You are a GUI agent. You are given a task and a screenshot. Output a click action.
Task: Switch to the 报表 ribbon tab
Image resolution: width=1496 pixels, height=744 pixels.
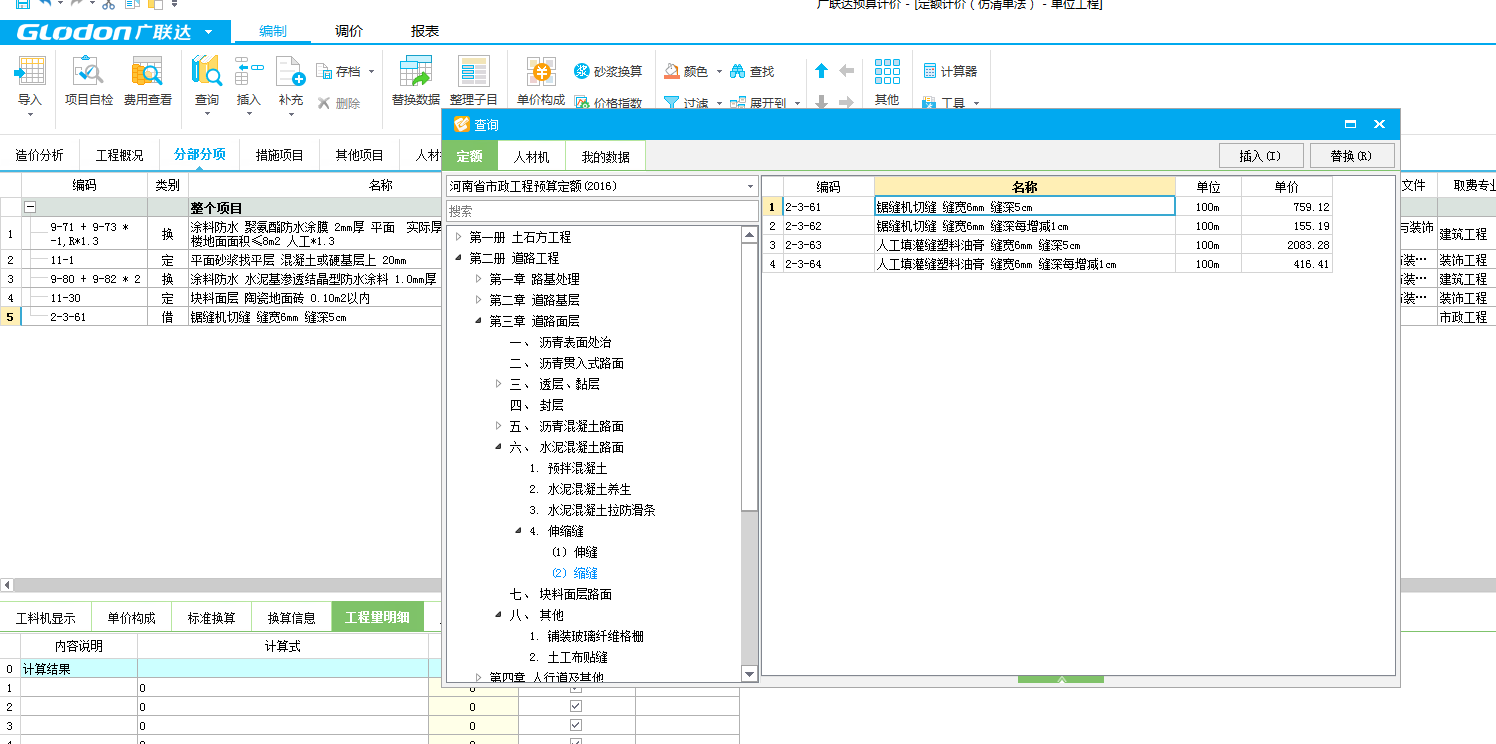(425, 31)
